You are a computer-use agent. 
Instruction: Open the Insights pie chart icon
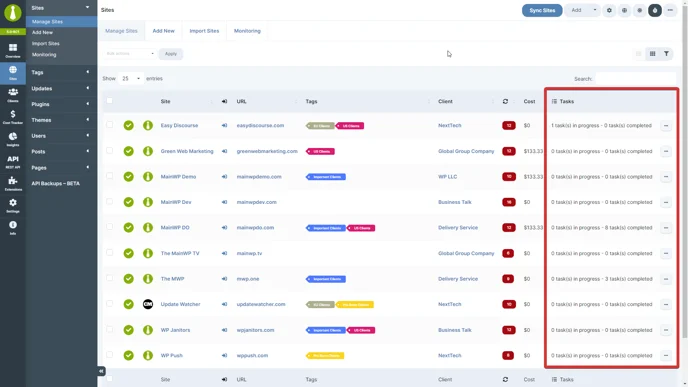[x=13, y=139]
